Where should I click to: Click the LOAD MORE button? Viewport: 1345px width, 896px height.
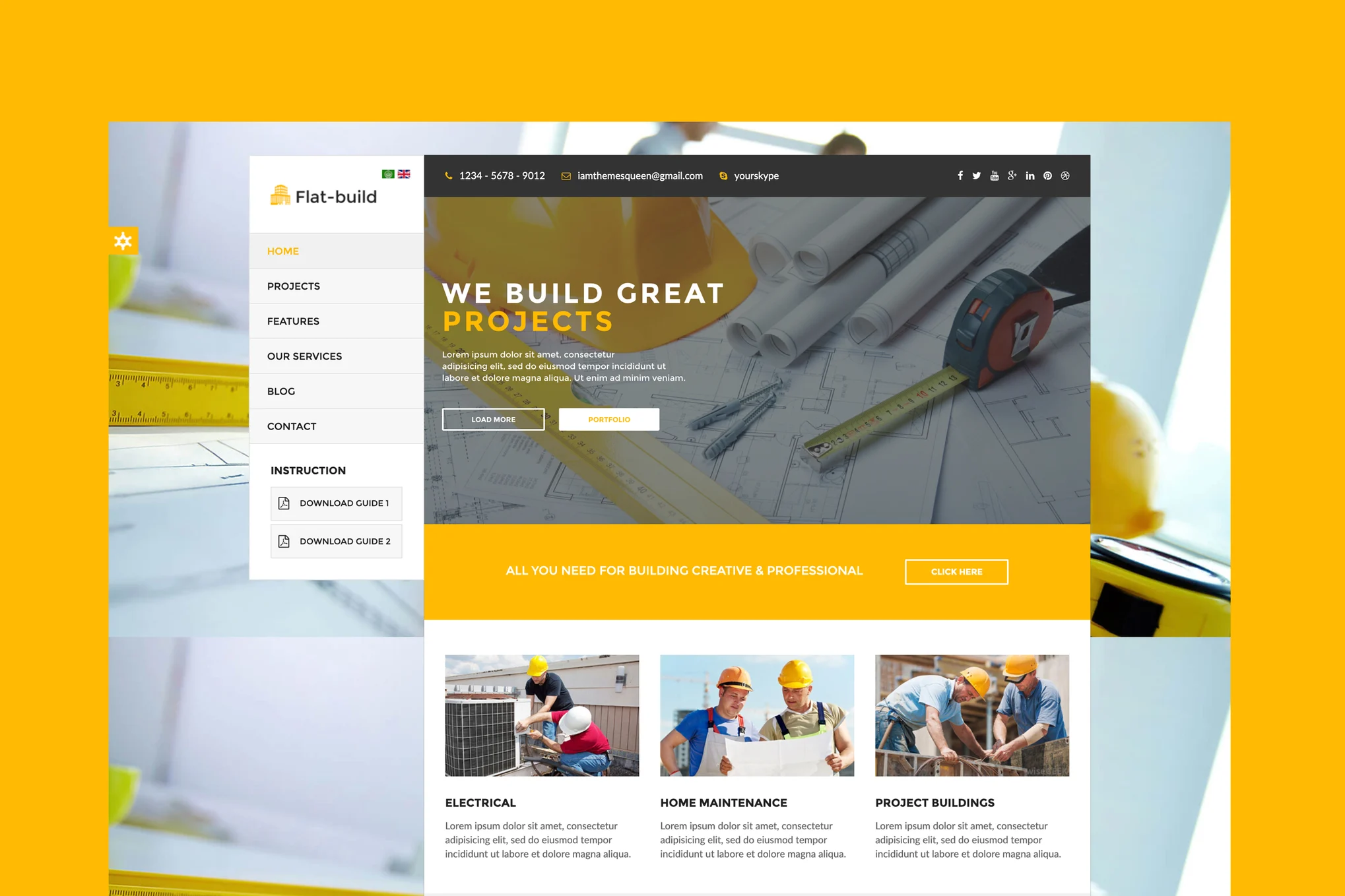pos(492,418)
